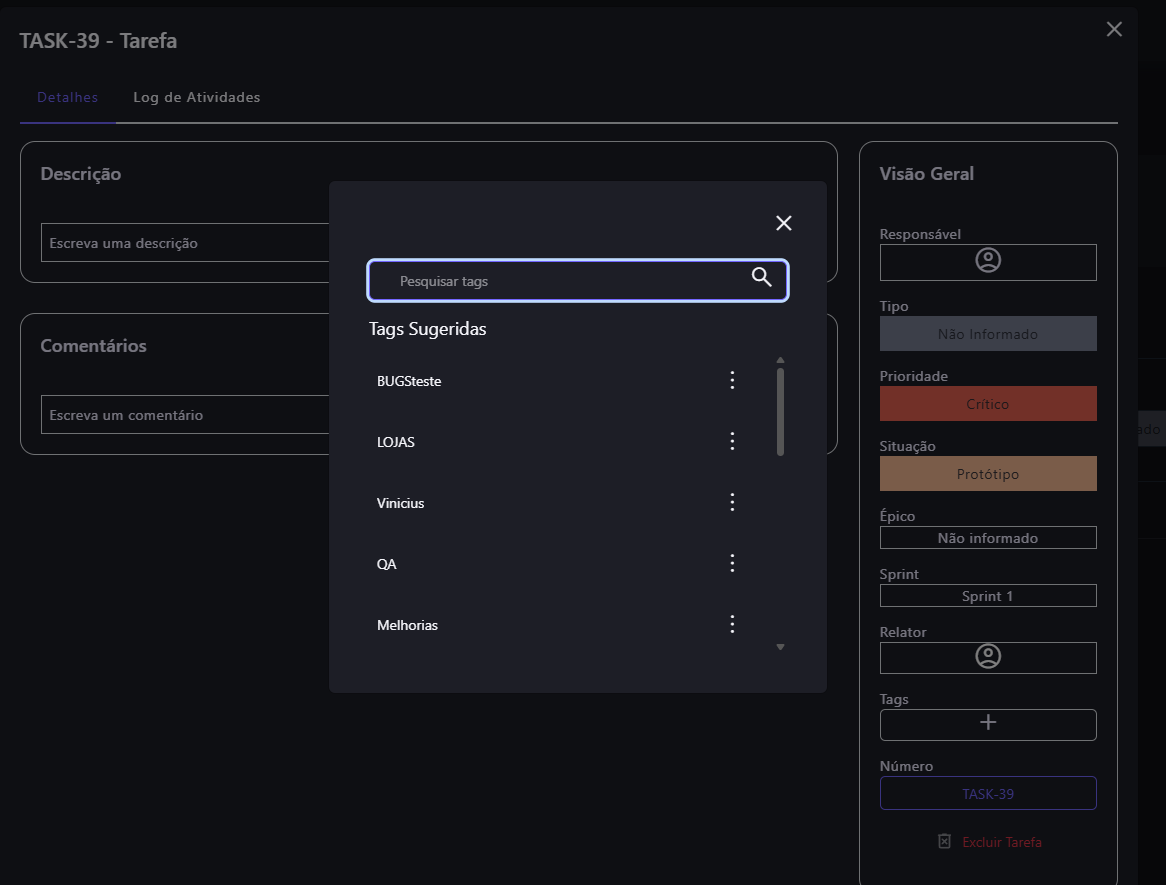Open three-dot menu next to LOJAS tag
This screenshot has height=885, width=1166.
coord(732,441)
